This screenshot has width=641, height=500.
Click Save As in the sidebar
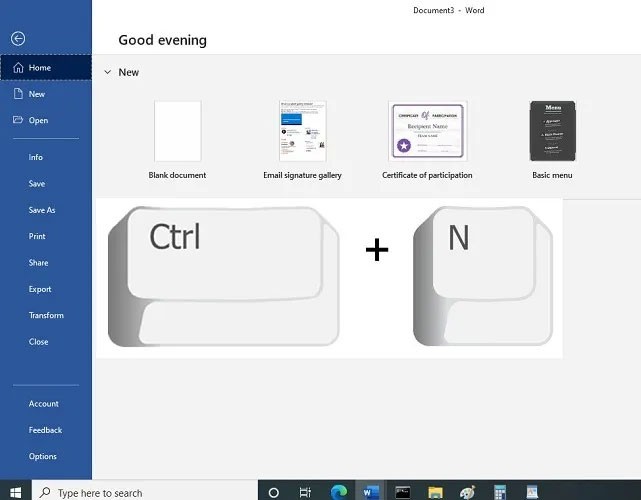click(42, 210)
